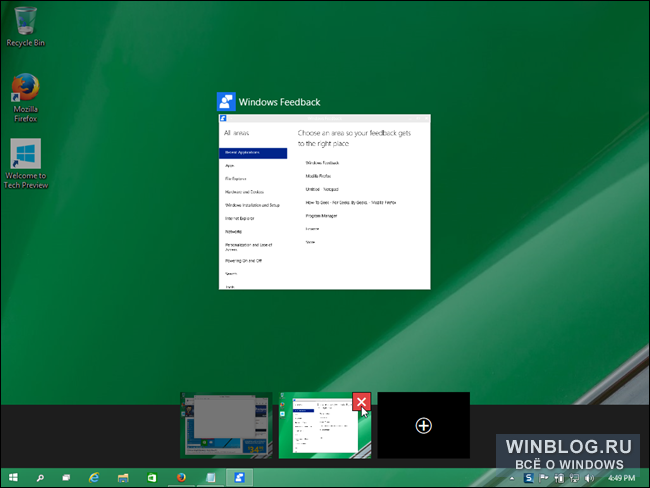
Task: Select the Mozilla Firefox desktop shortcut
Action: 25,98
